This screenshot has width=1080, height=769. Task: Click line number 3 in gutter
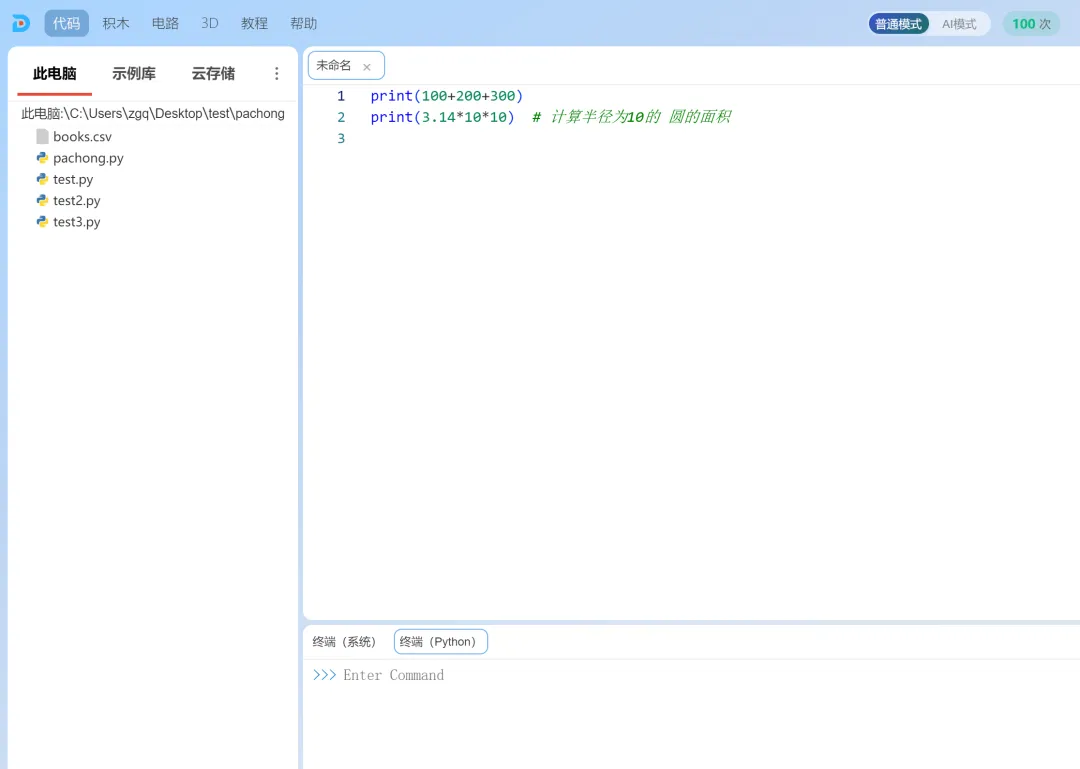pos(341,139)
